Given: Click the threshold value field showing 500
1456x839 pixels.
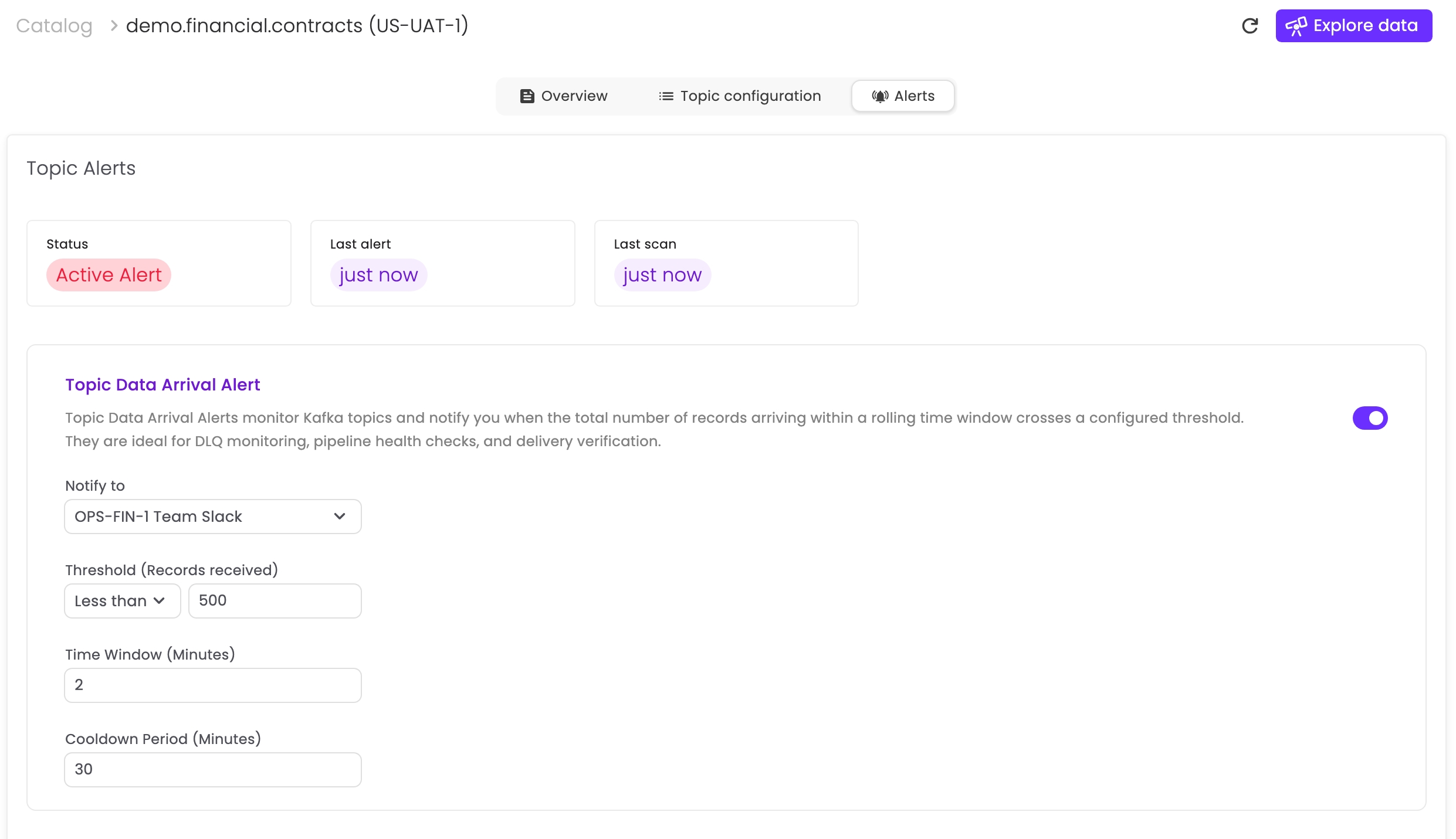Looking at the screenshot, I should coord(275,601).
